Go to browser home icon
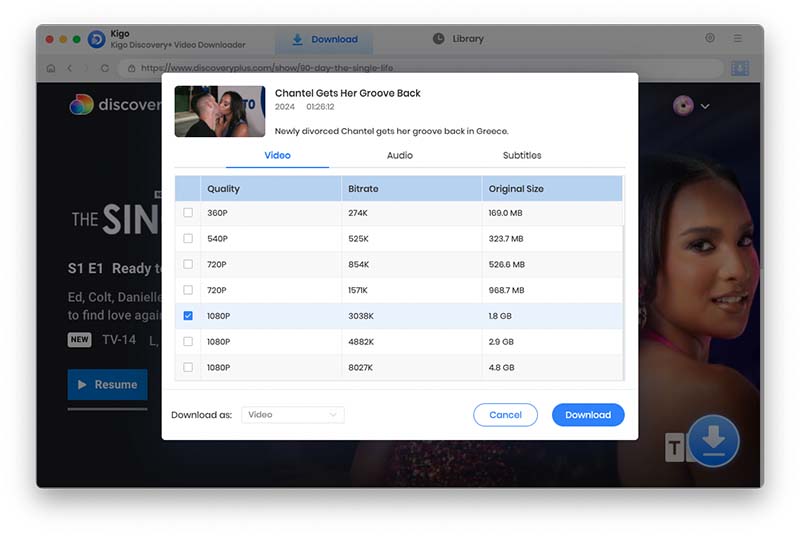The image size is (800, 536). tap(51, 68)
